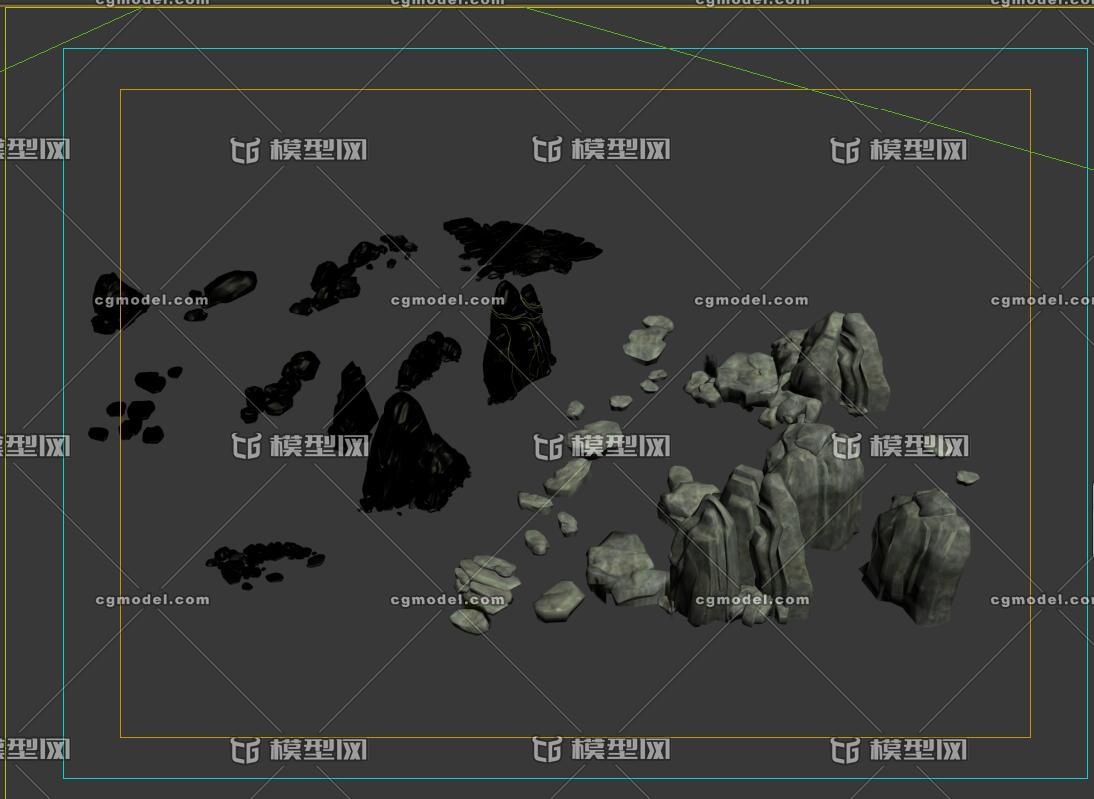Select the flat black rock slab cluster at top
The height and width of the screenshot is (799, 1094).
point(522,246)
